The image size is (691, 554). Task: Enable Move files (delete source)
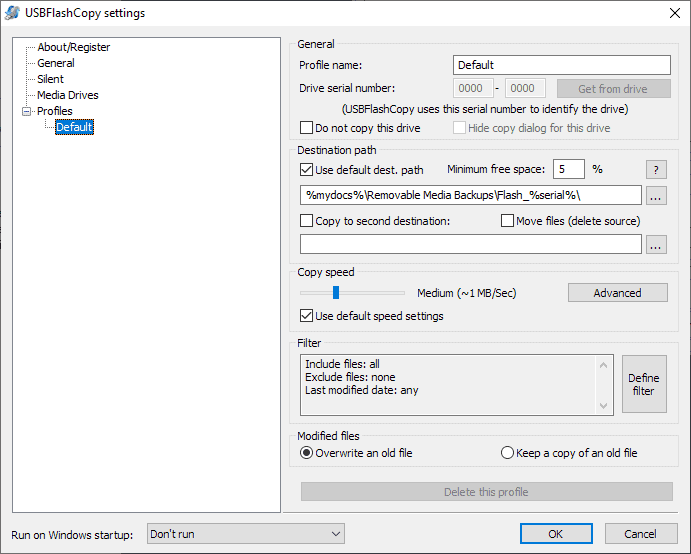[x=507, y=220]
